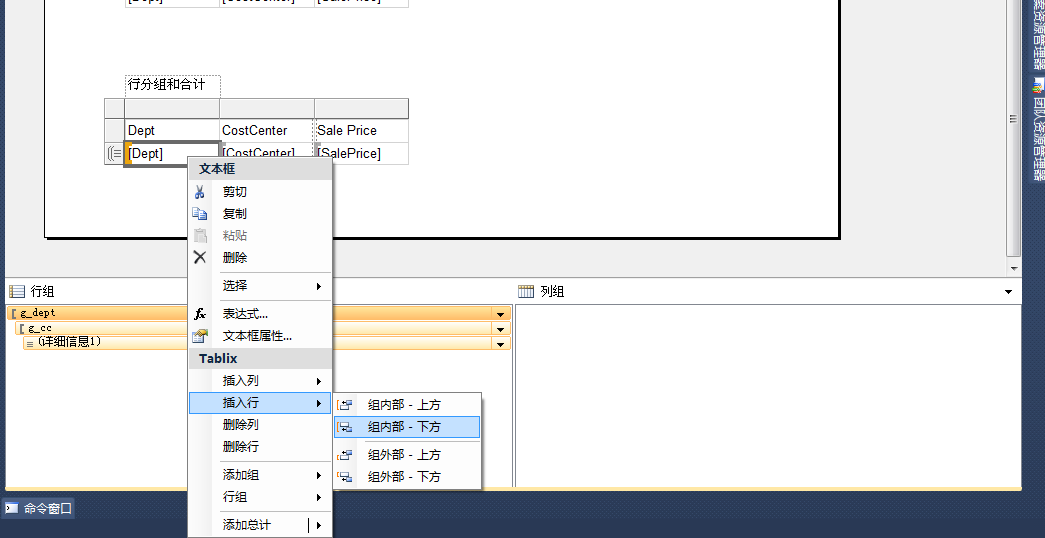1045x538 pixels.
Task: Open g_cc group dropdown arrow
Action: [x=500, y=329]
